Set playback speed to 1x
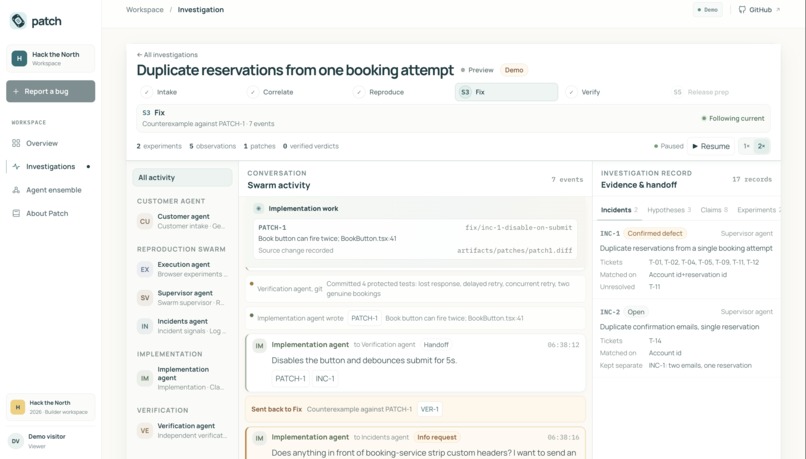The width and height of the screenshot is (806, 459). click(746, 146)
